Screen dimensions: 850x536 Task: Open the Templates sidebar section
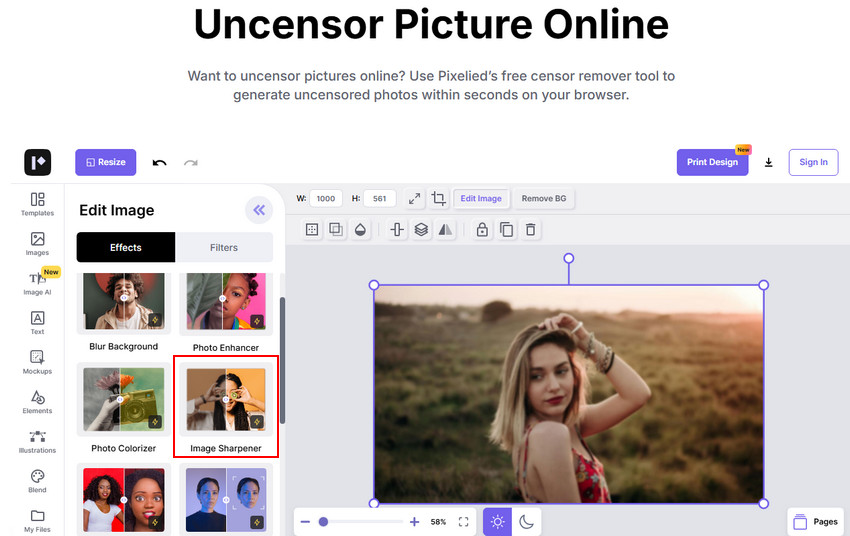click(x=37, y=205)
